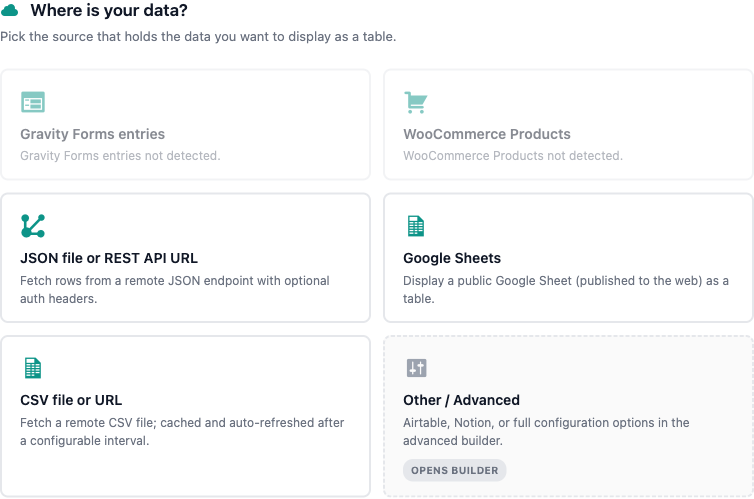Click 'Airtable, Notion, or full configuration' description
Image resolution: width=754 pixels, height=499 pixels.
coord(546,432)
